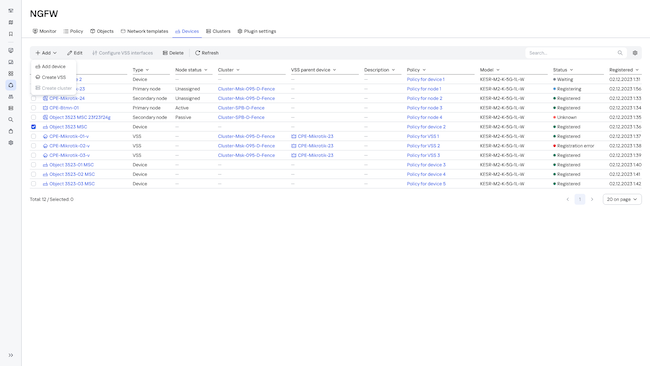
Task: Click VSS icon of CPE-Mikrotik-01-v
Action: point(45,136)
